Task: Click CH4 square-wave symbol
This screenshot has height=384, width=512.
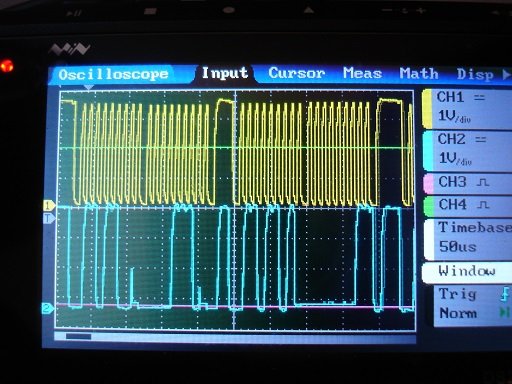Action: [483, 204]
